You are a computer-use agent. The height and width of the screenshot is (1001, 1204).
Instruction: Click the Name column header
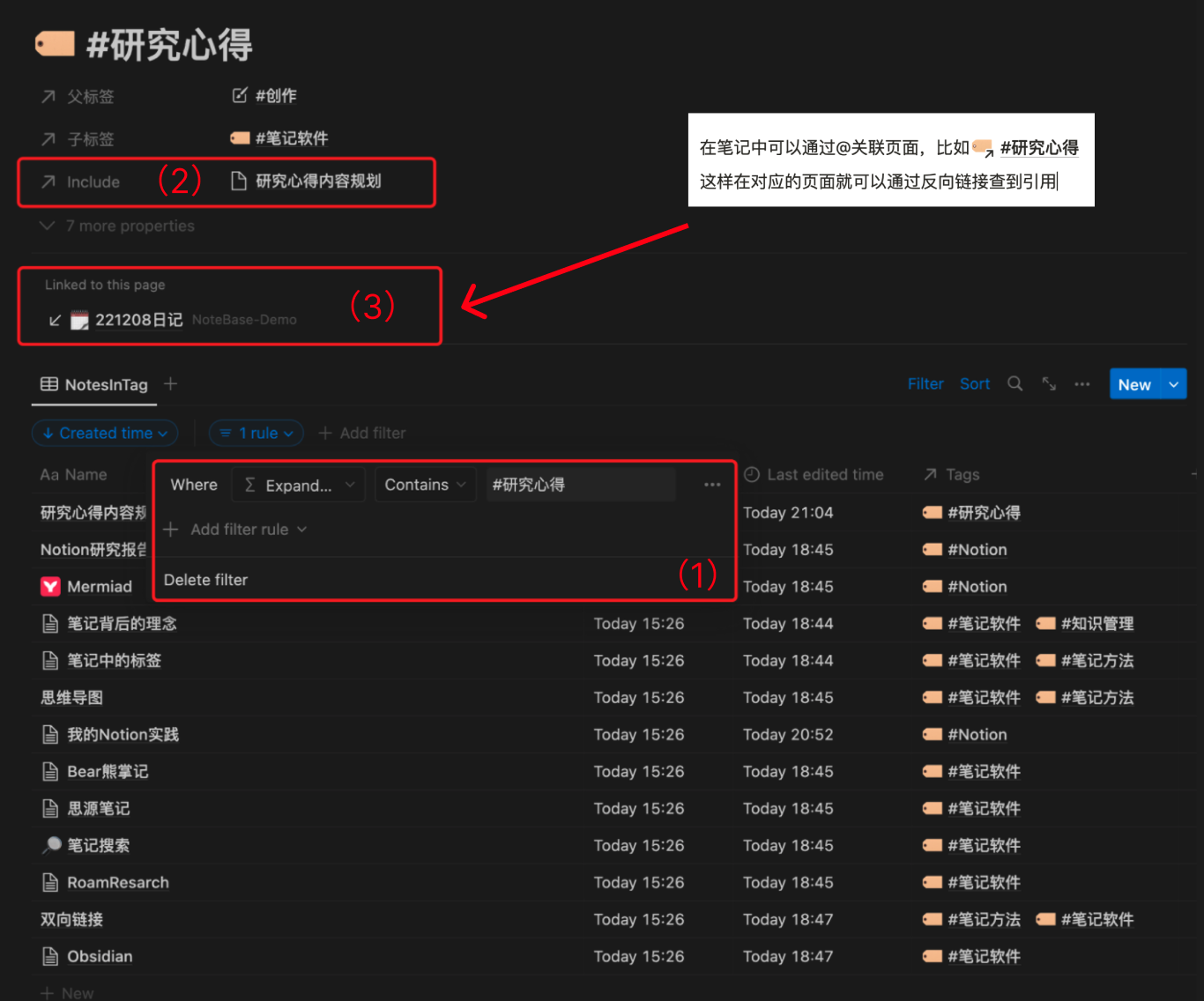73,475
